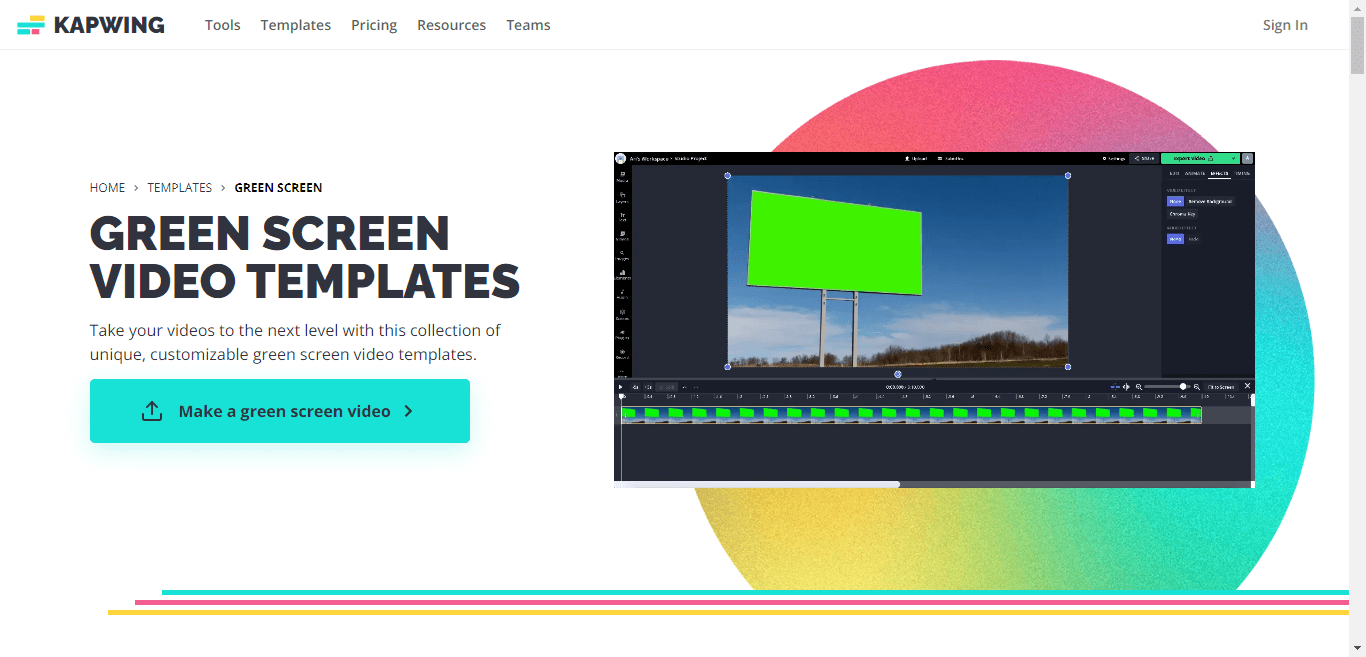This screenshot has height=657, width=1366.
Task: Select the Audio icon in the editor sidebar
Action: (x=622, y=293)
